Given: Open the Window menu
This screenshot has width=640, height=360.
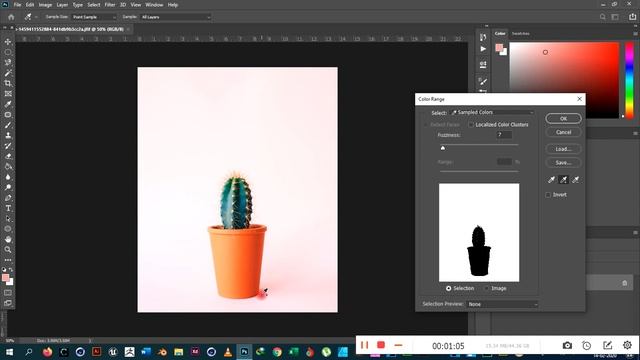Looking at the screenshot, I should tap(154, 5).
